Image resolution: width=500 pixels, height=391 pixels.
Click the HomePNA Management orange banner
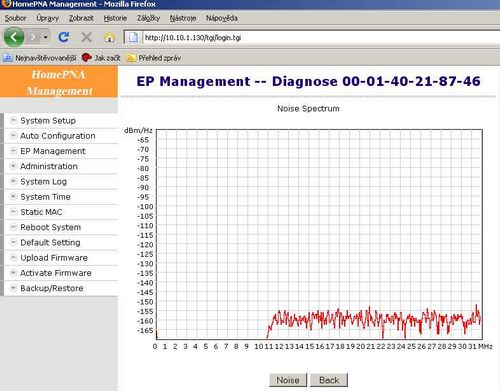59,82
